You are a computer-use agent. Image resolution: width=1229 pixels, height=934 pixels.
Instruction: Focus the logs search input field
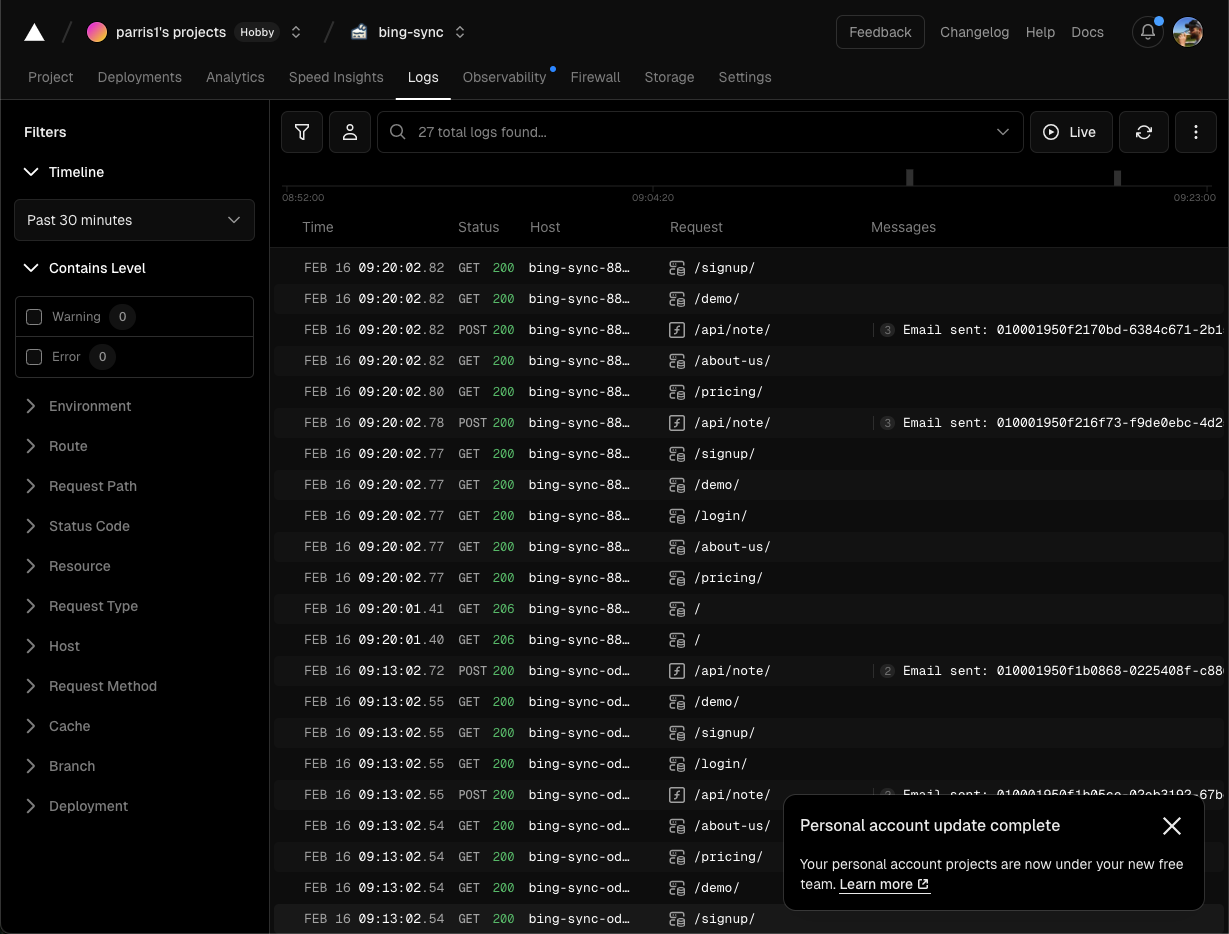point(700,132)
